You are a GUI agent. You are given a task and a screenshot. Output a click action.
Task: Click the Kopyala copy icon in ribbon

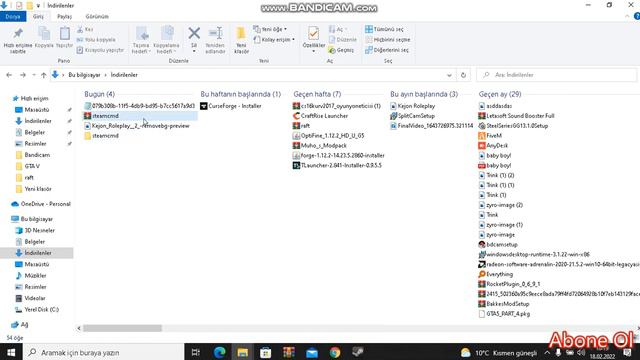point(44,33)
